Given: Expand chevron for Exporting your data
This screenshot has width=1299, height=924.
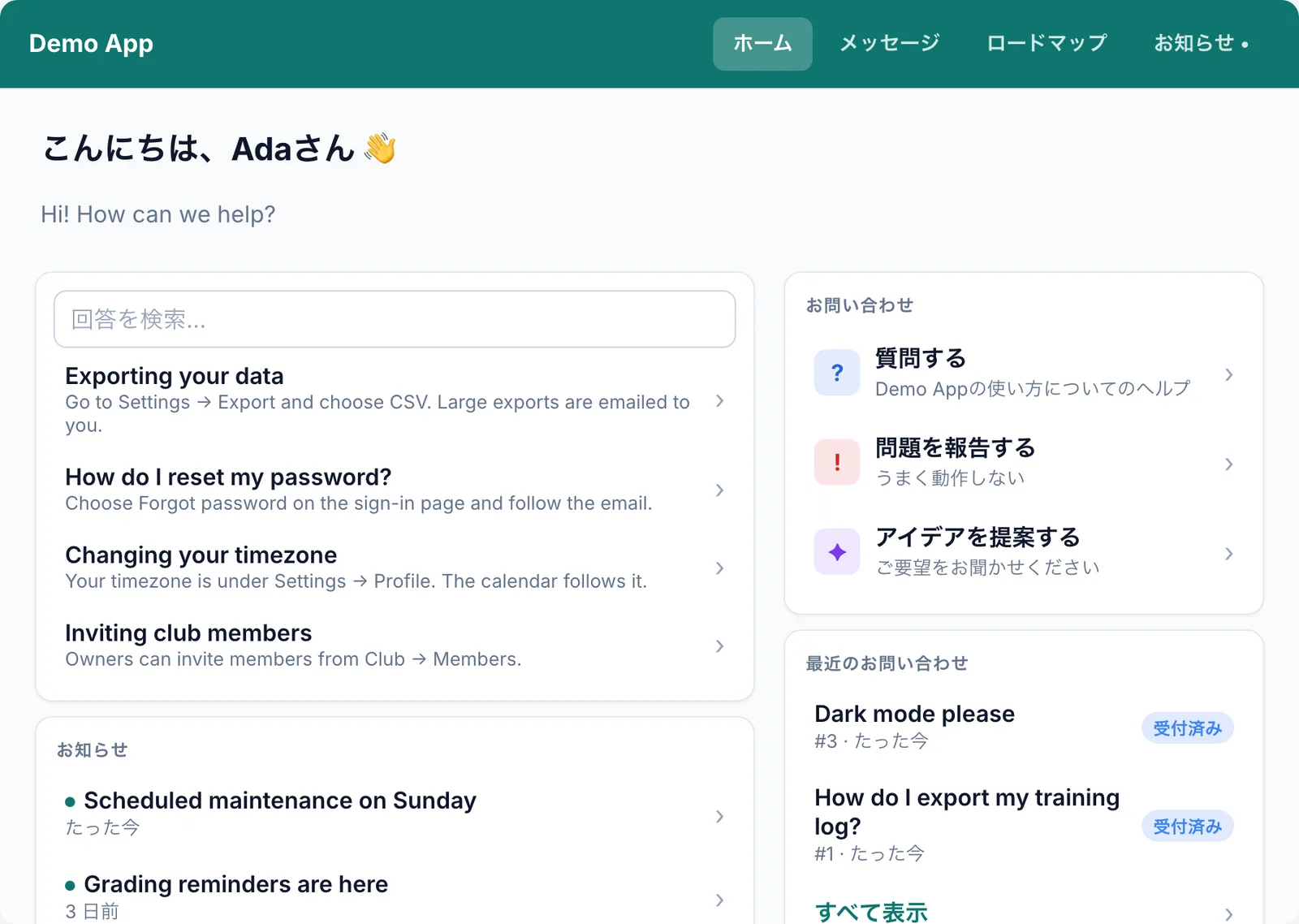Looking at the screenshot, I should pos(719,401).
